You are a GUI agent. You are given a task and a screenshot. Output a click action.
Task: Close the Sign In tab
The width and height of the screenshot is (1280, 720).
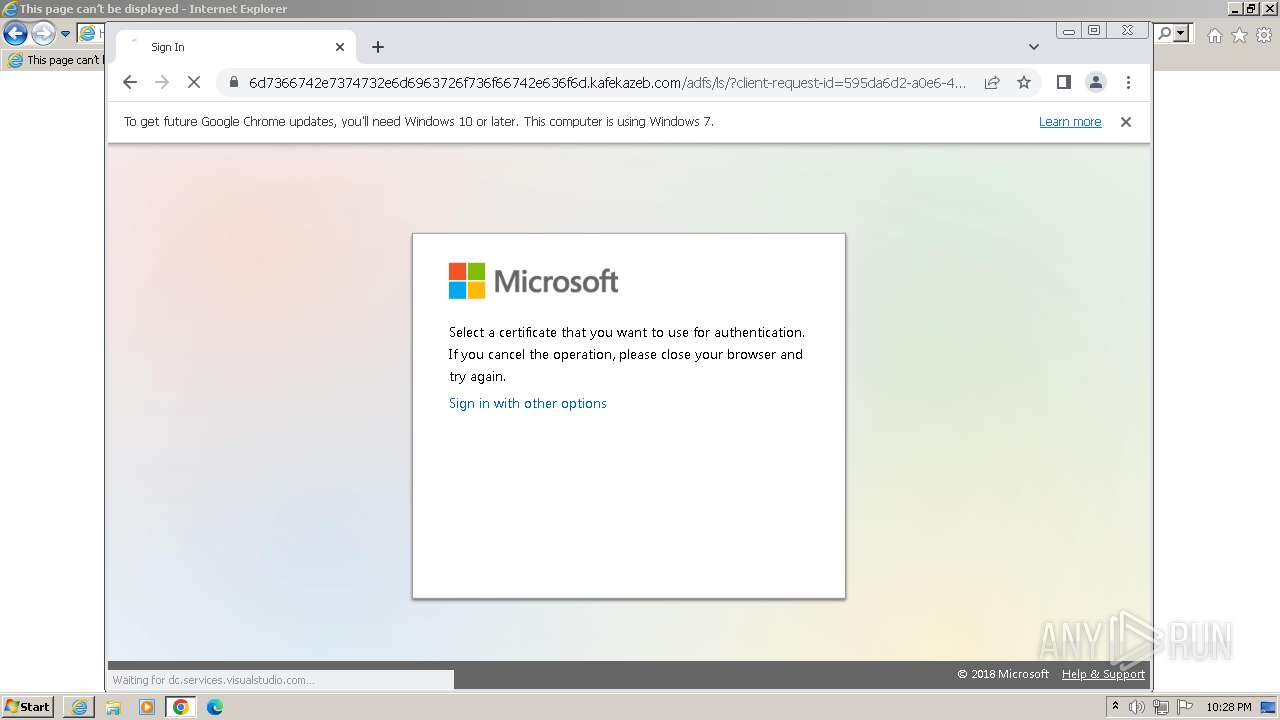(x=339, y=47)
